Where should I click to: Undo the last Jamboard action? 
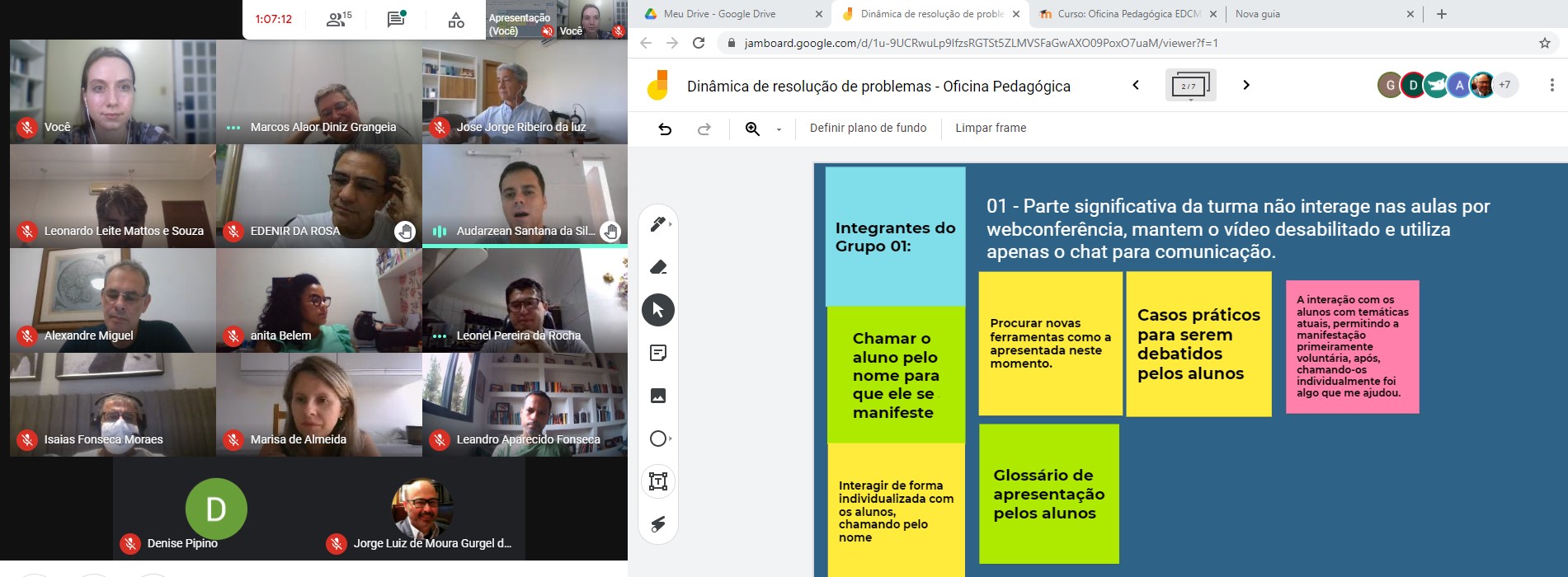[665, 129]
